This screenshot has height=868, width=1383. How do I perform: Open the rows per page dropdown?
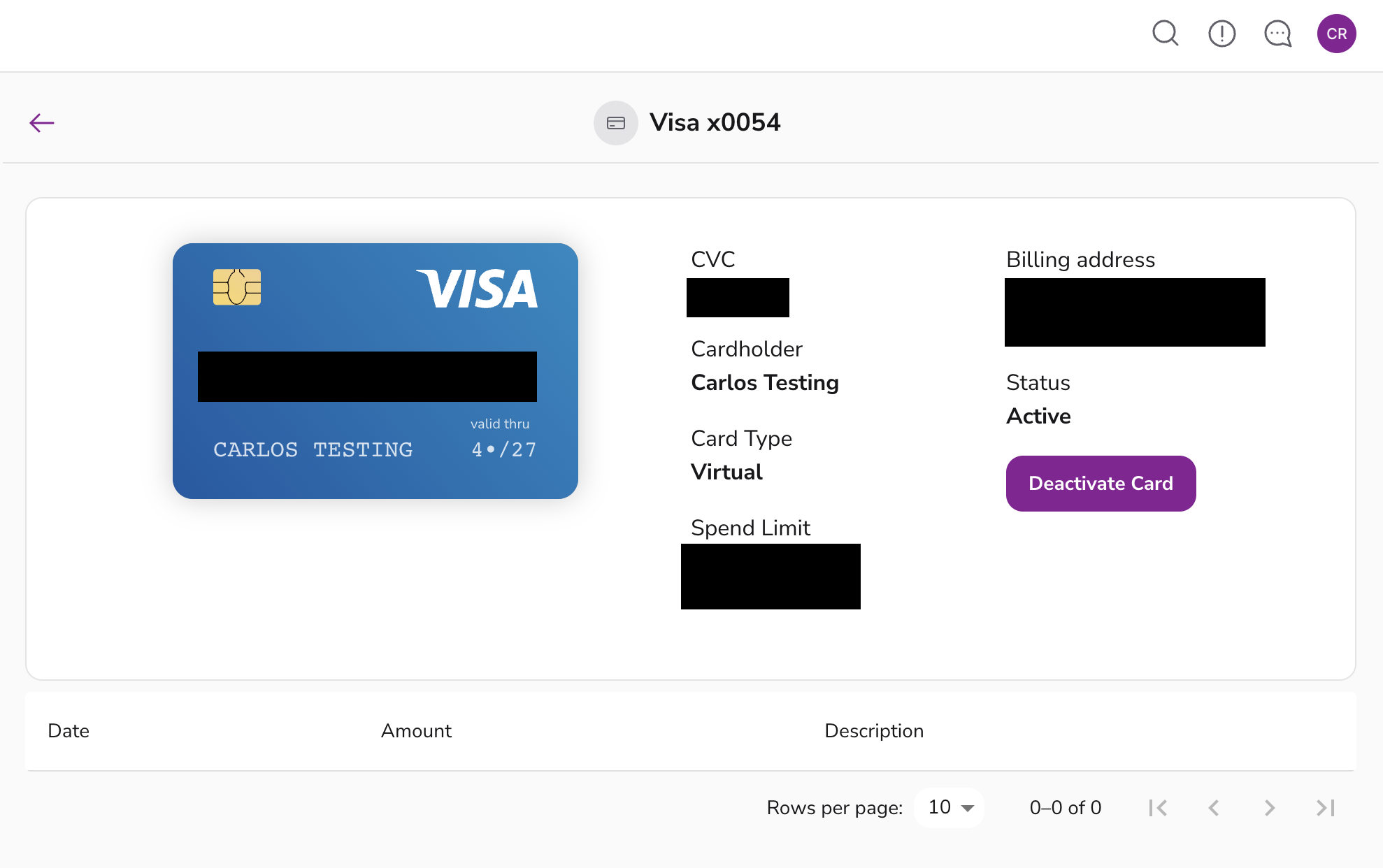pos(950,808)
